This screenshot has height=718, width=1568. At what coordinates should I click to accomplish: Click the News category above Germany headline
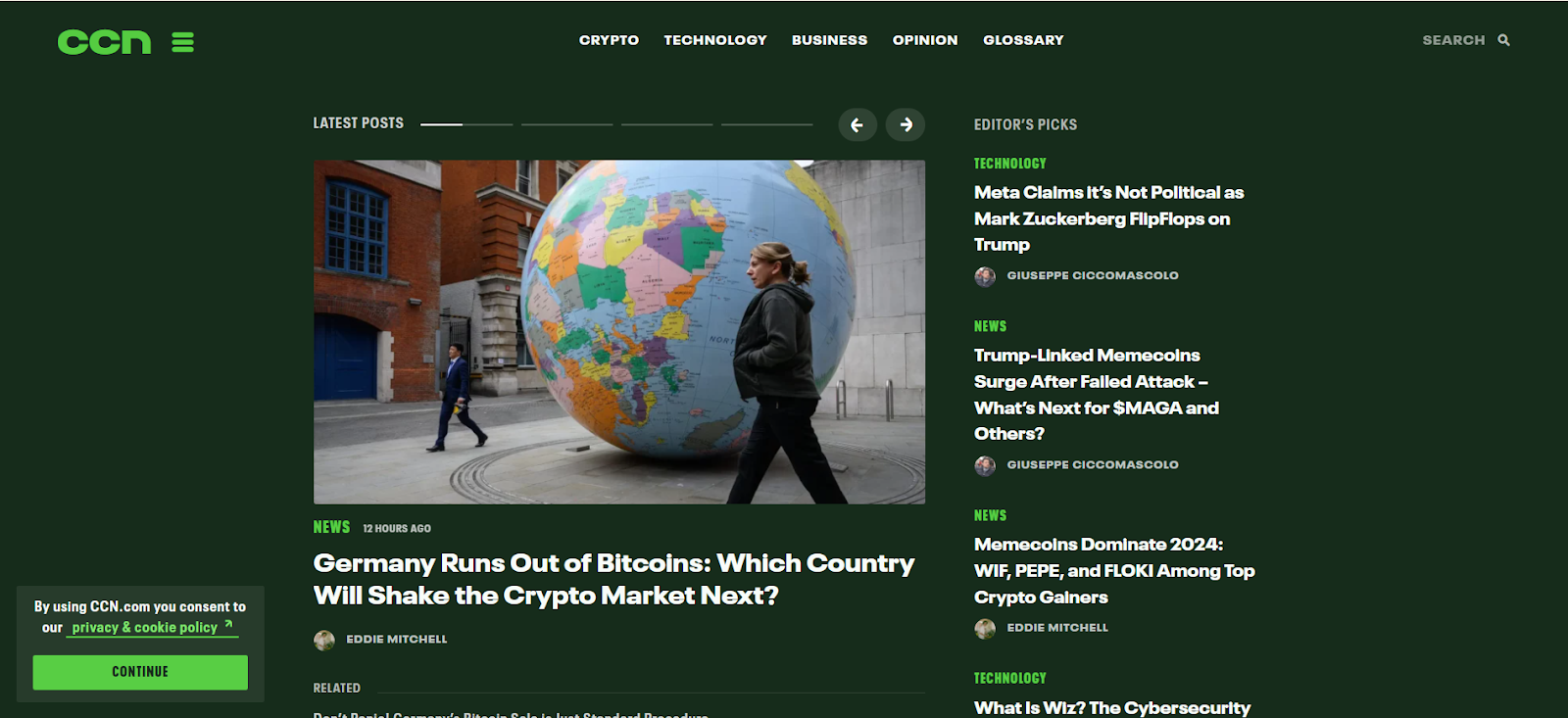point(331,527)
